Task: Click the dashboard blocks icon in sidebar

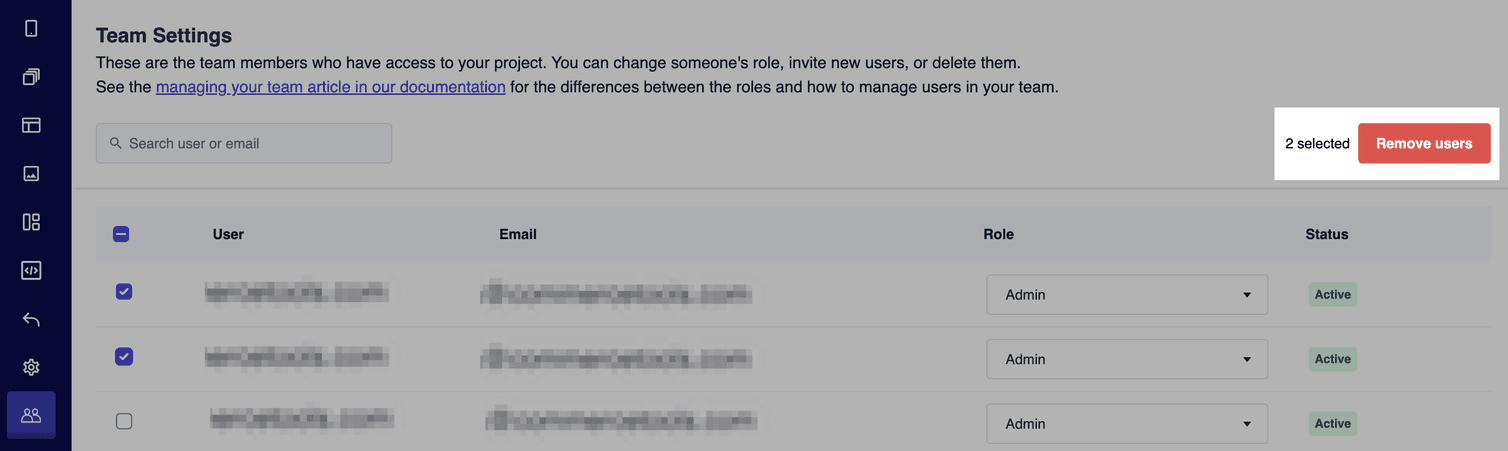Action: pos(31,222)
